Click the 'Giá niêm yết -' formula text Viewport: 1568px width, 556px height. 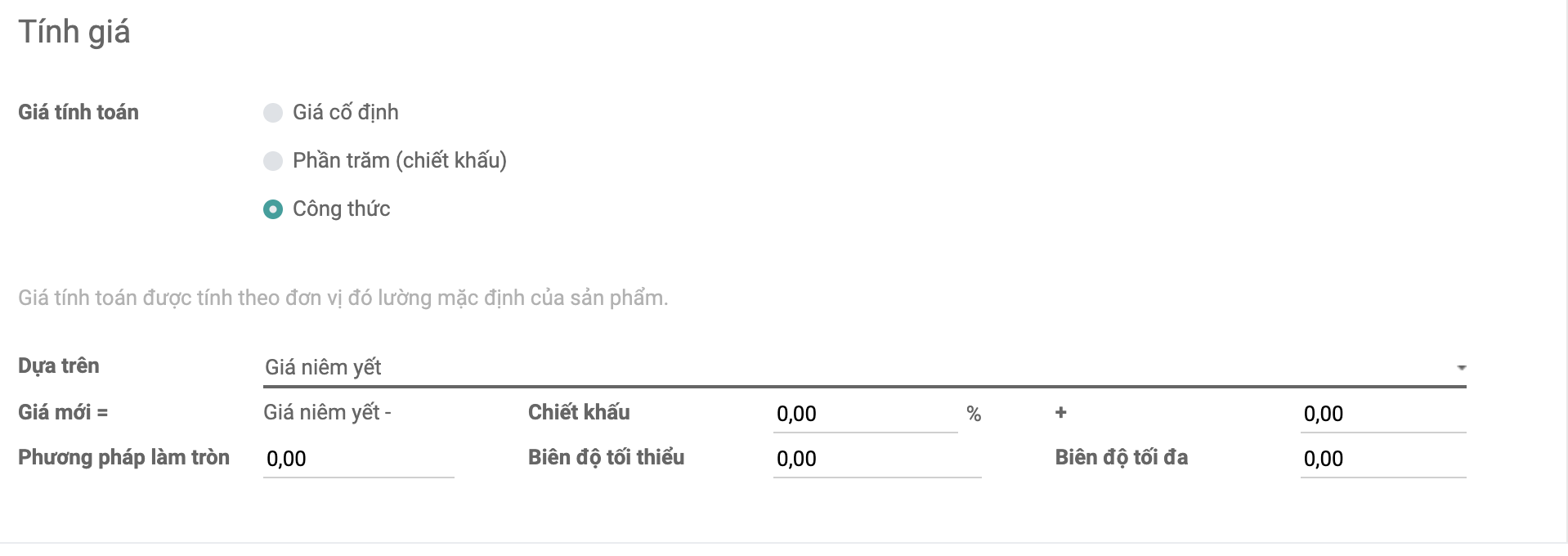tap(327, 412)
